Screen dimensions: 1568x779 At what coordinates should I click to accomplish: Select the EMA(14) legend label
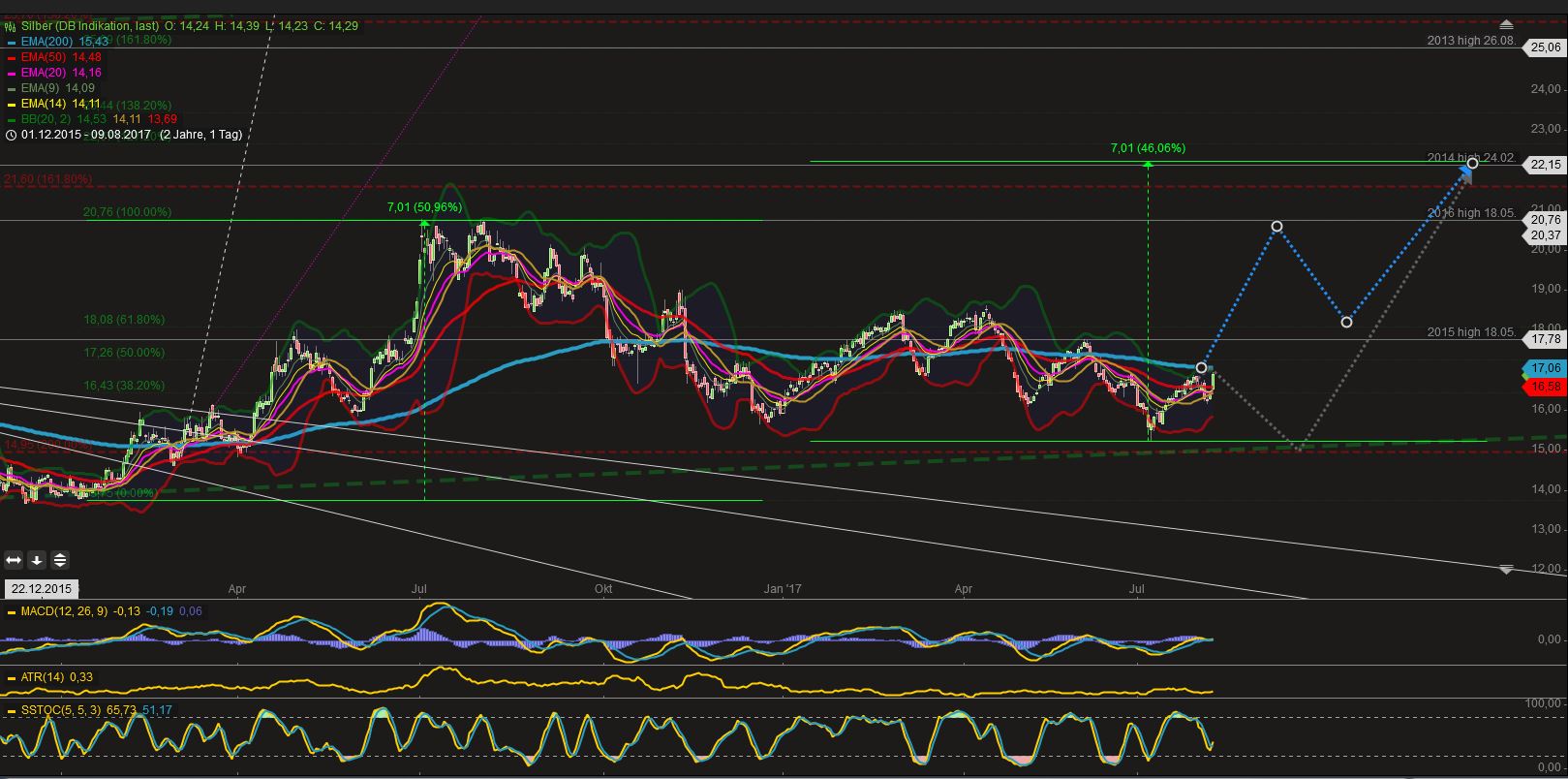pos(46,104)
